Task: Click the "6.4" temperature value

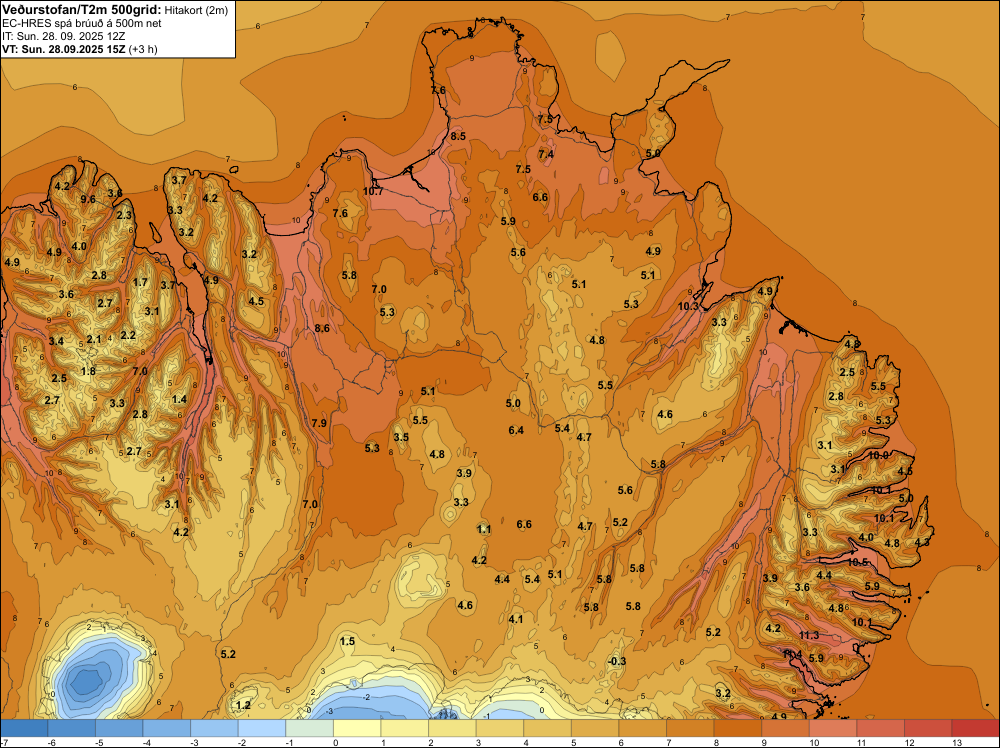Action: [516, 430]
